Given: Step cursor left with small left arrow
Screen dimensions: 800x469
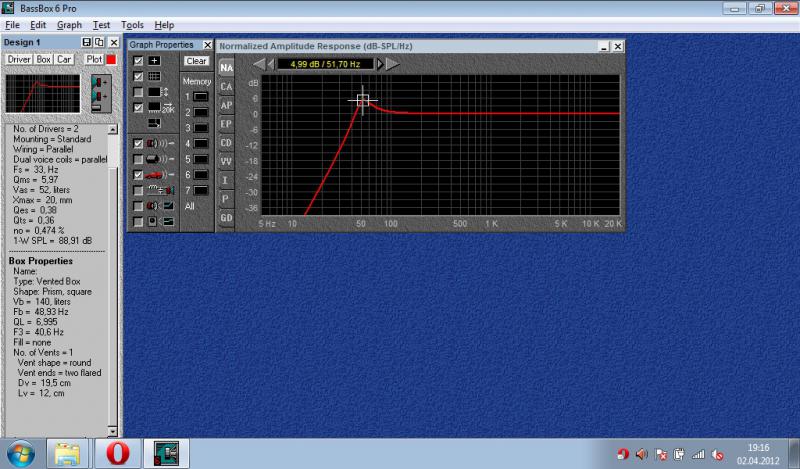Looking at the screenshot, I should pos(271,64).
